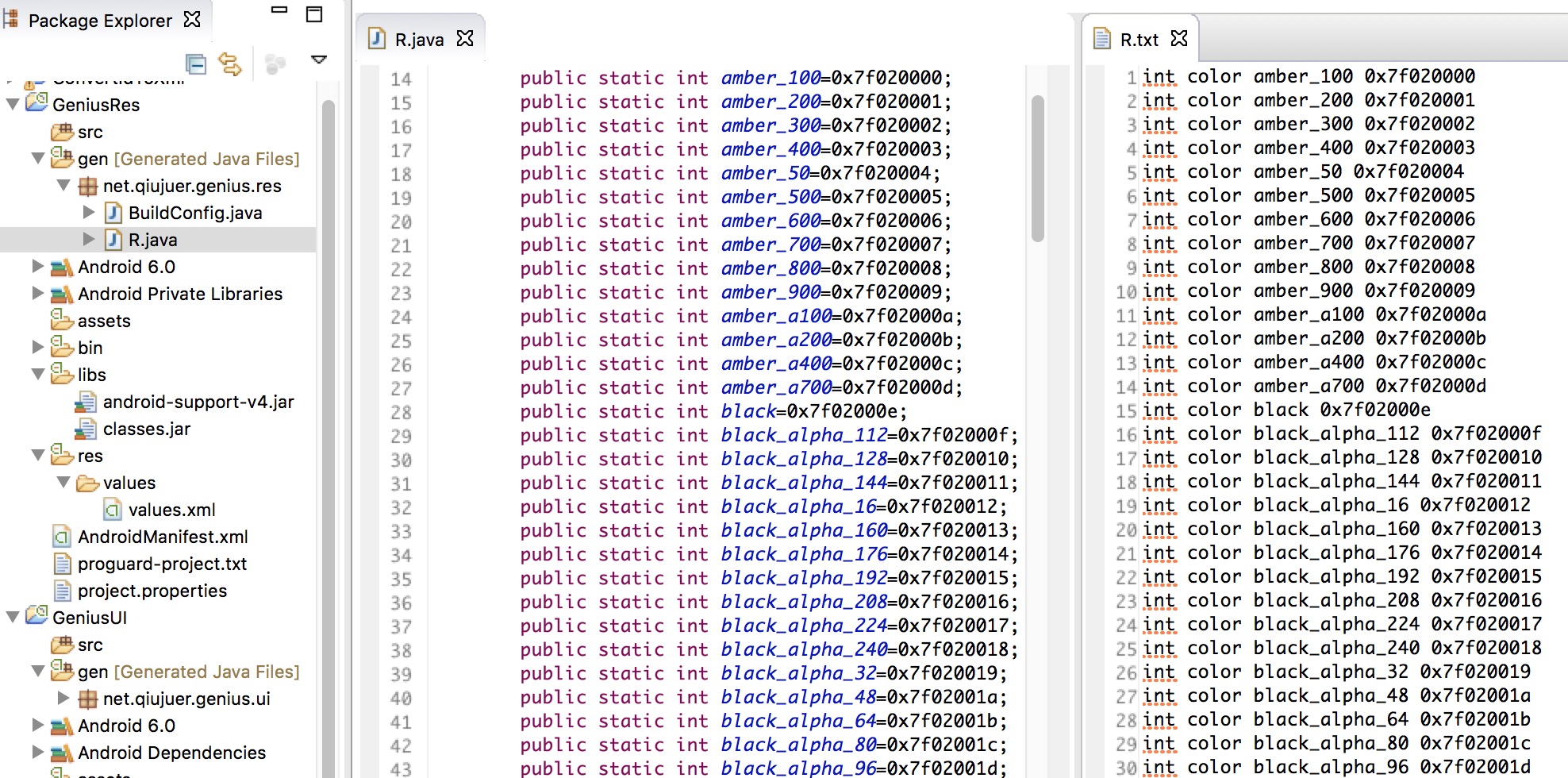
Task: Expand the BuildConfig.java node
Action: [x=89, y=212]
